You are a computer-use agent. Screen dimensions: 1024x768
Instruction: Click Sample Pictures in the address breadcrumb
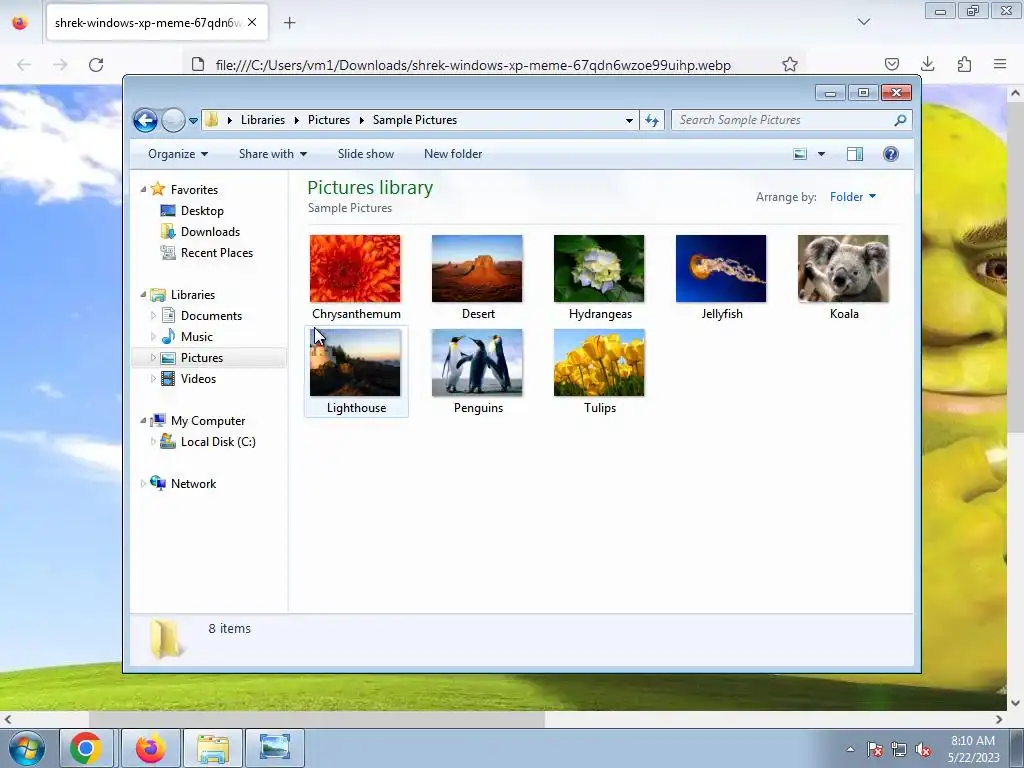tap(415, 120)
